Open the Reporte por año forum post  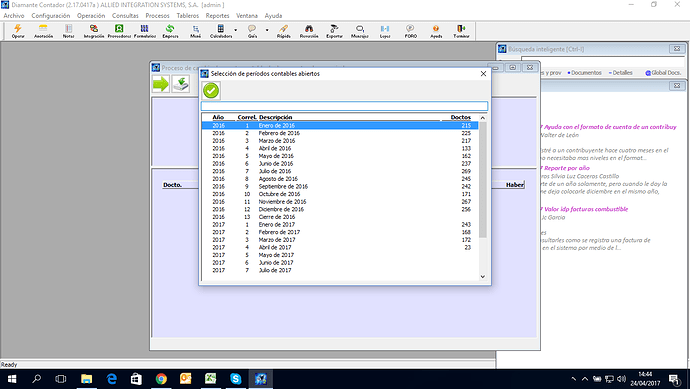[x=565, y=168]
